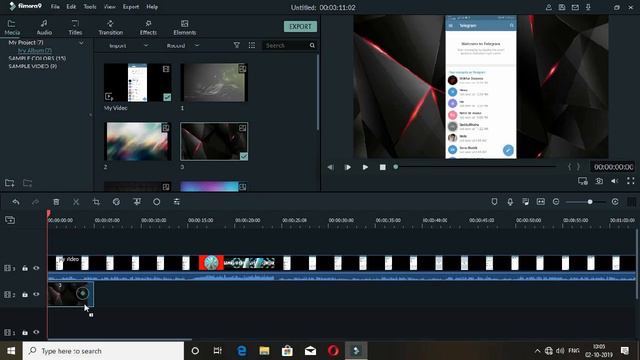This screenshot has height=360, width=640.
Task: Select the blurred colorful thumbnail 2
Action: [x=138, y=141]
